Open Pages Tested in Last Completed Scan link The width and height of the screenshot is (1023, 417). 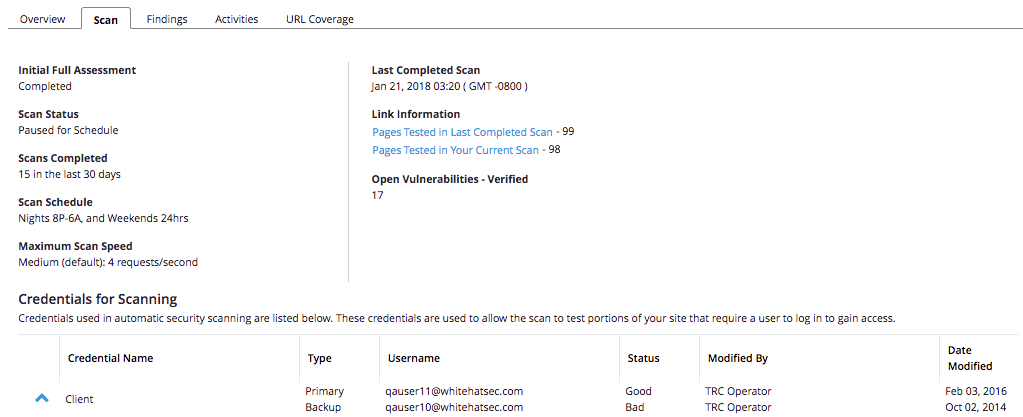point(462,132)
